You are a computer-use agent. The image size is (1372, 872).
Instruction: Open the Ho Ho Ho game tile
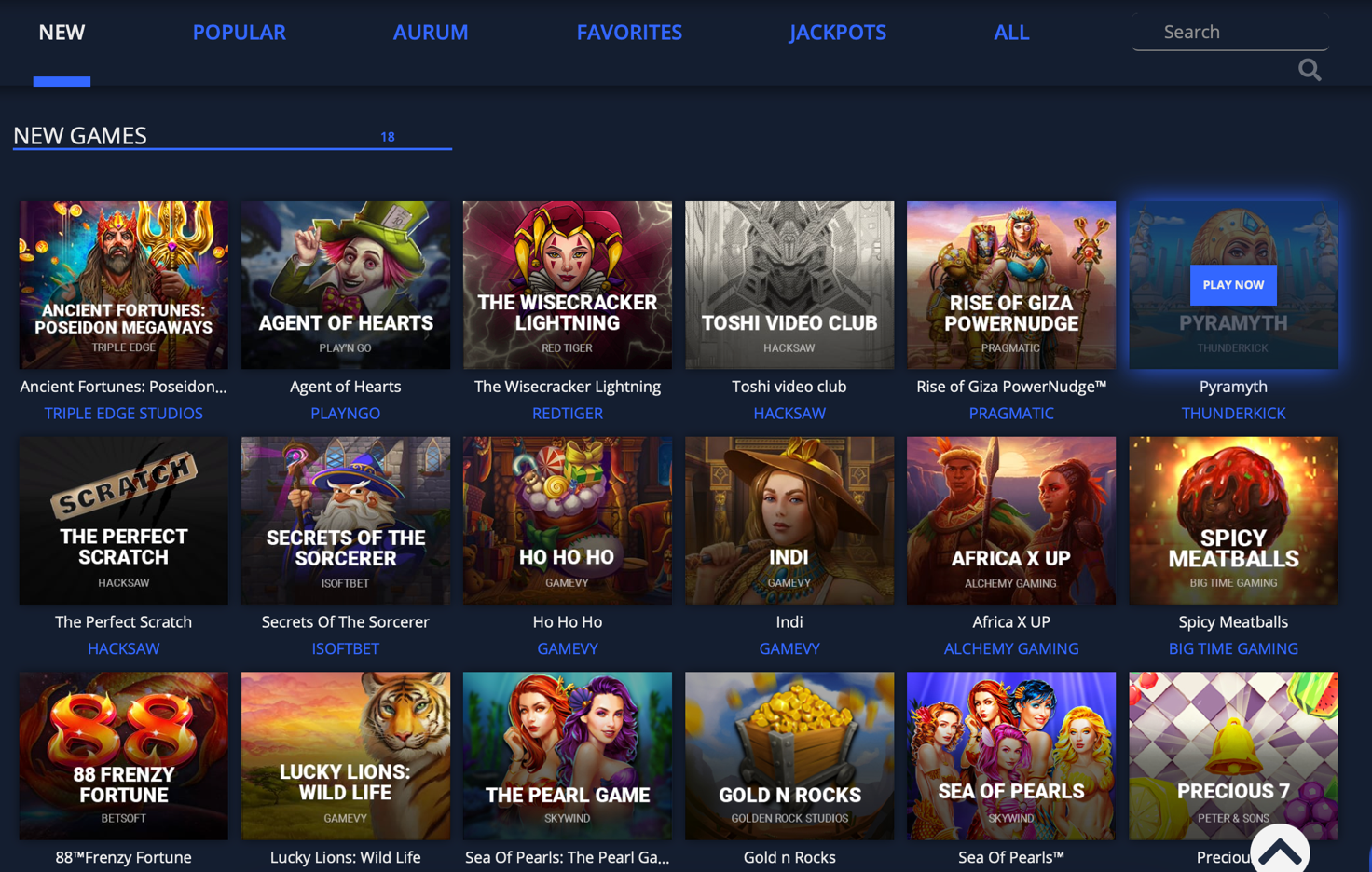568,521
